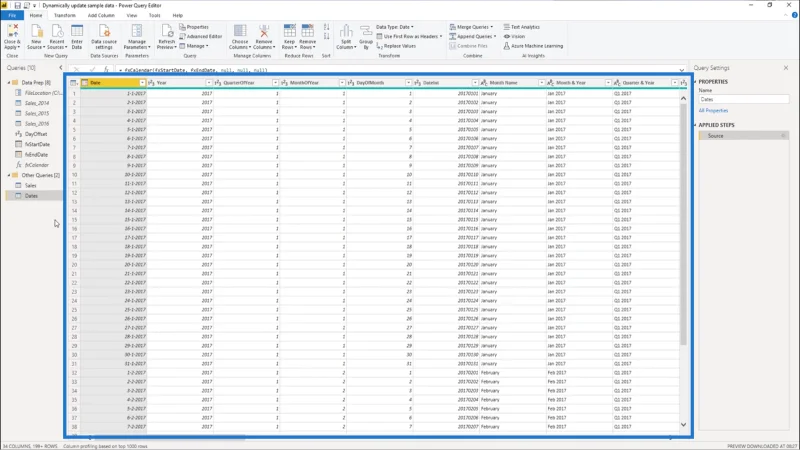The width and height of the screenshot is (800, 450).
Task: Open the New Source button
Action: 36,37
